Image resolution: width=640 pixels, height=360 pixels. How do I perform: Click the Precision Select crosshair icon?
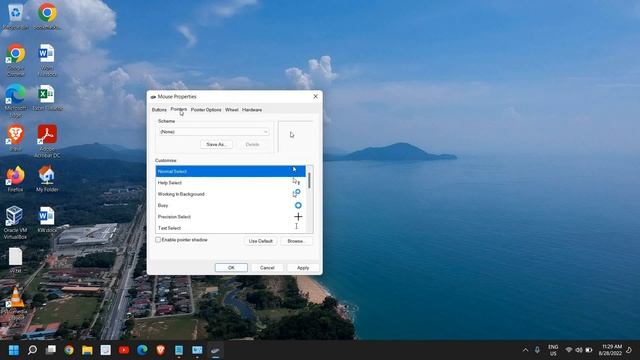tap(298, 217)
